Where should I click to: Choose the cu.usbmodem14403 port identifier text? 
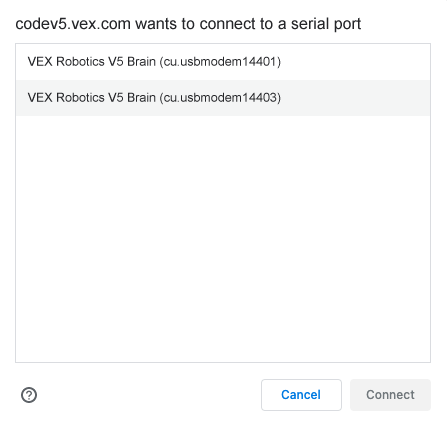pos(220,98)
